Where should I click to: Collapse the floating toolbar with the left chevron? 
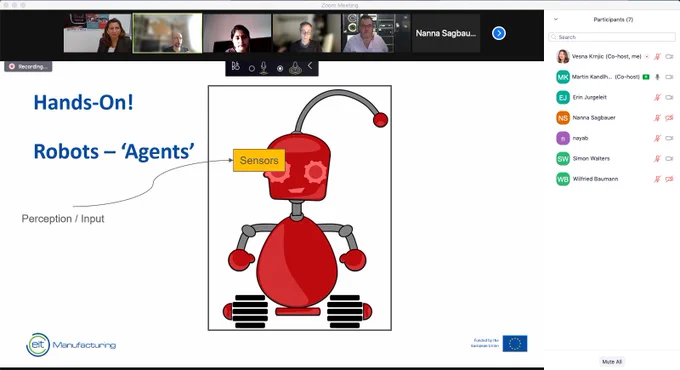(310, 65)
